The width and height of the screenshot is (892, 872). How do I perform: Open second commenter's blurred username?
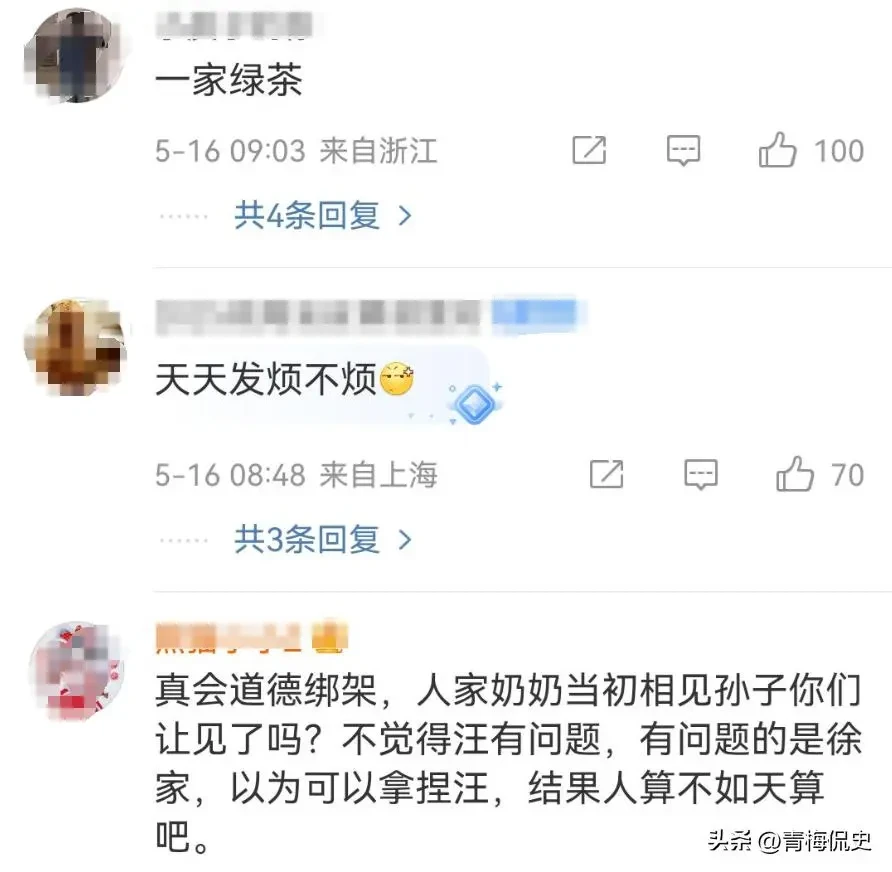coord(371,313)
